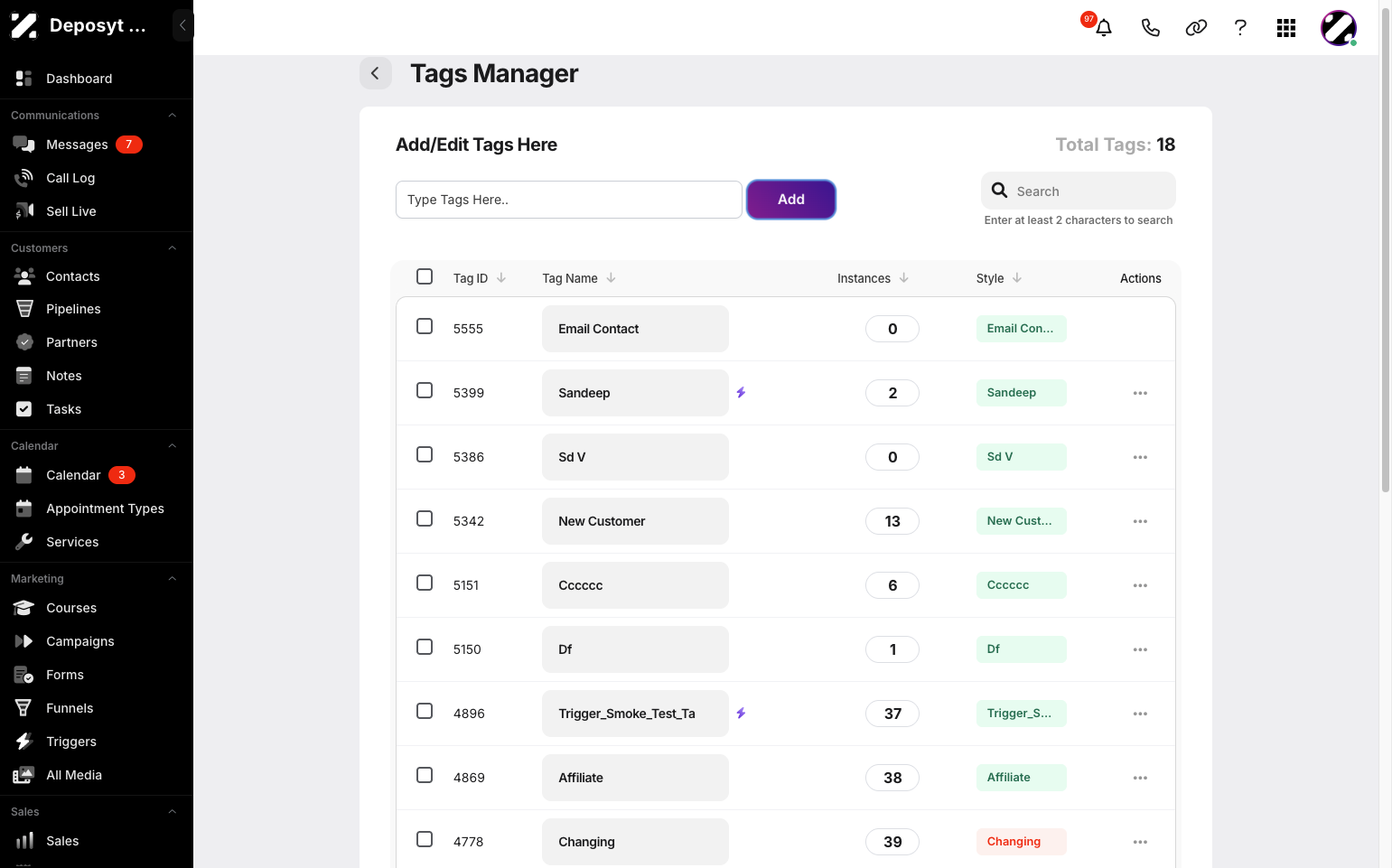Click the trigger bolt icon beside Sandeep
The width and height of the screenshot is (1392, 868).
tap(741, 393)
